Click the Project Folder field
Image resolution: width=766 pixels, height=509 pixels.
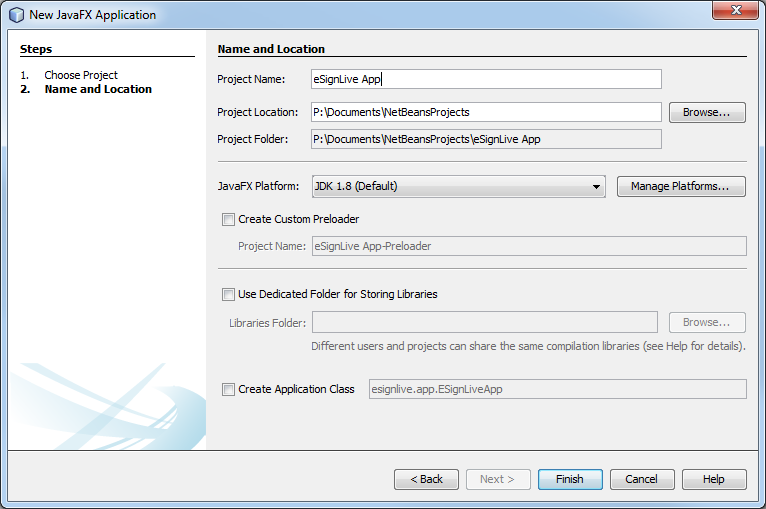point(486,139)
